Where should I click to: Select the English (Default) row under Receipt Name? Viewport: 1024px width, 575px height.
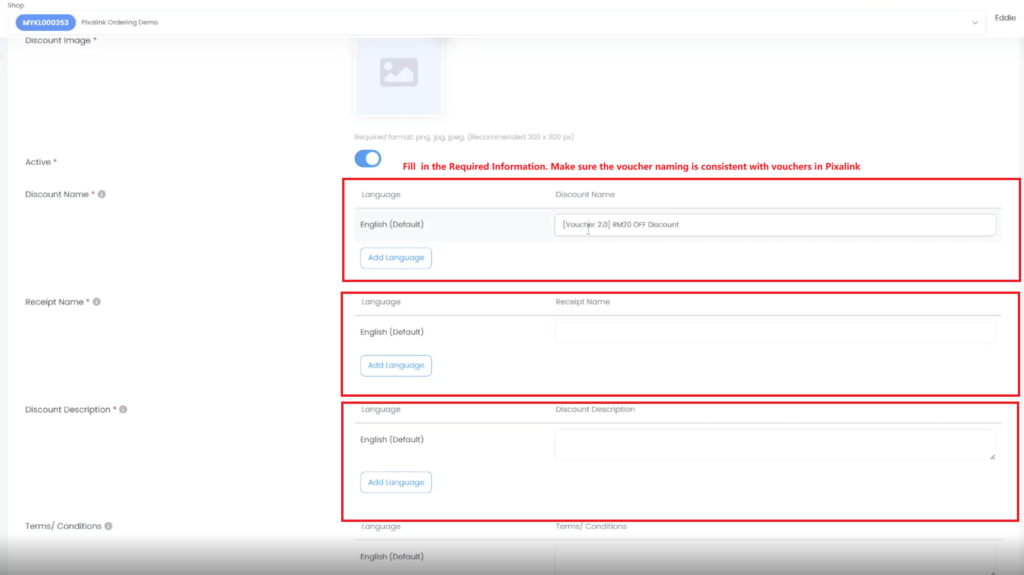coord(392,332)
